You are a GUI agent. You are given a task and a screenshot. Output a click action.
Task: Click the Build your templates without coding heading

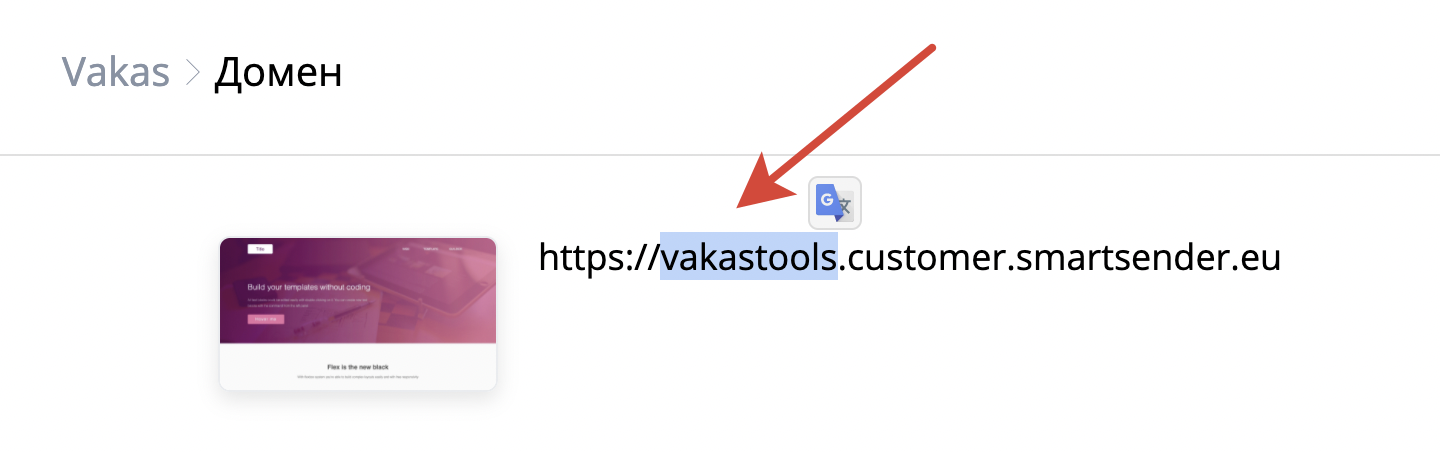pyautogui.click(x=309, y=287)
